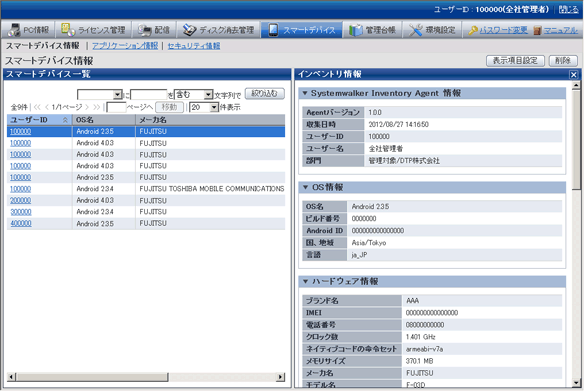
Task: Click the device list horizontal scrollbar thumb
Action: [92, 377]
